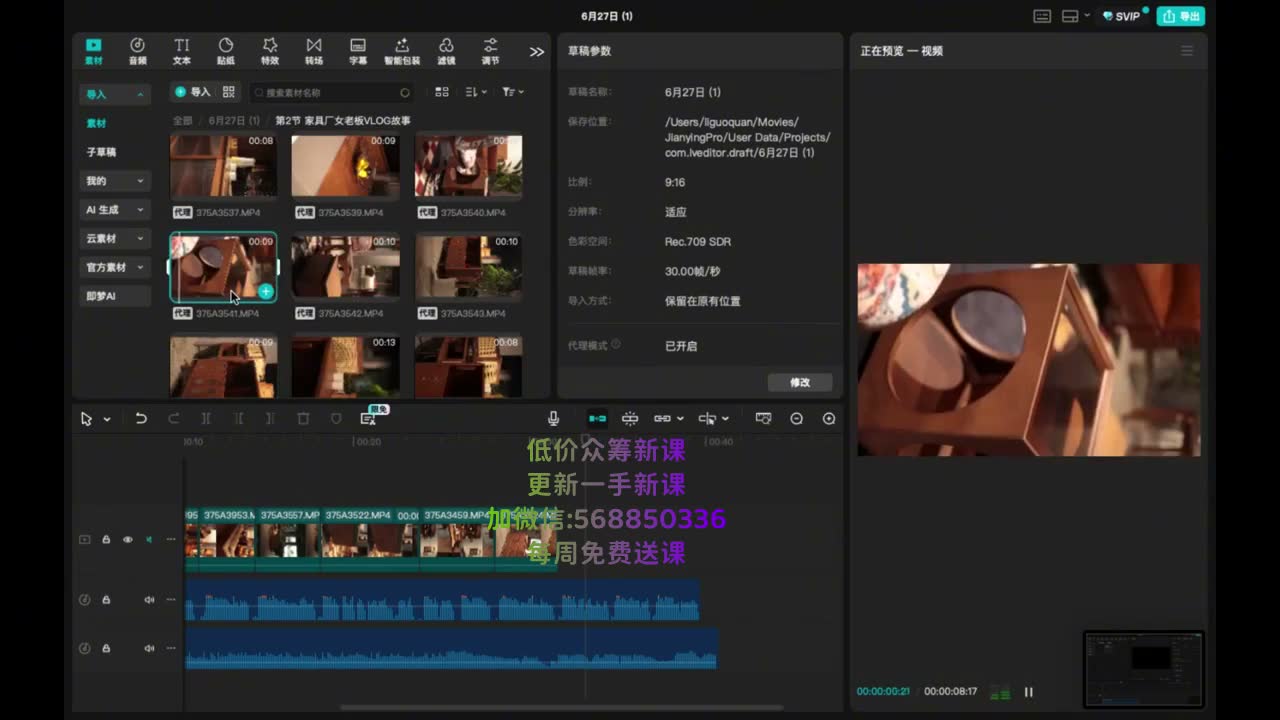This screenshot has height=720, width=1280.
Task: Show the 代理模式 info tooltip icon
Action: 616,344
